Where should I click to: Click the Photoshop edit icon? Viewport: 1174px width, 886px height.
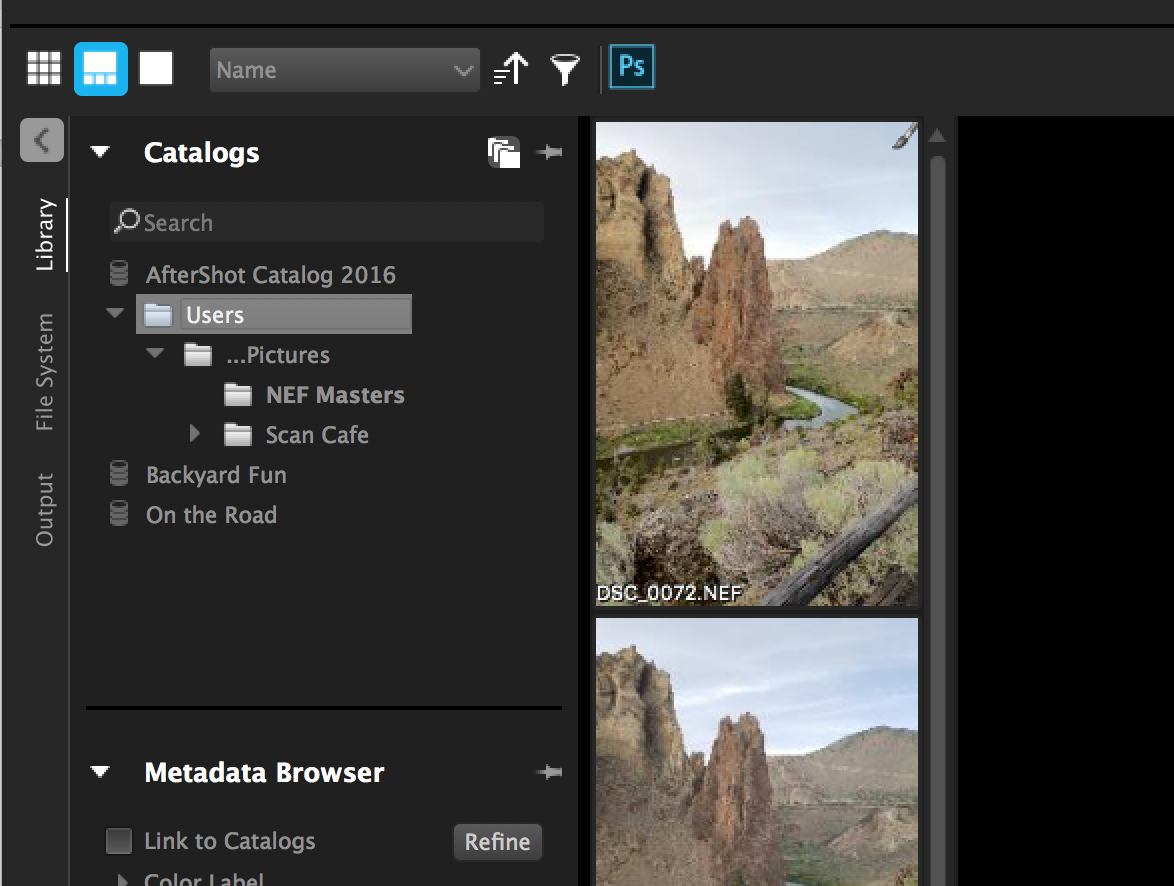coord(632,68)
